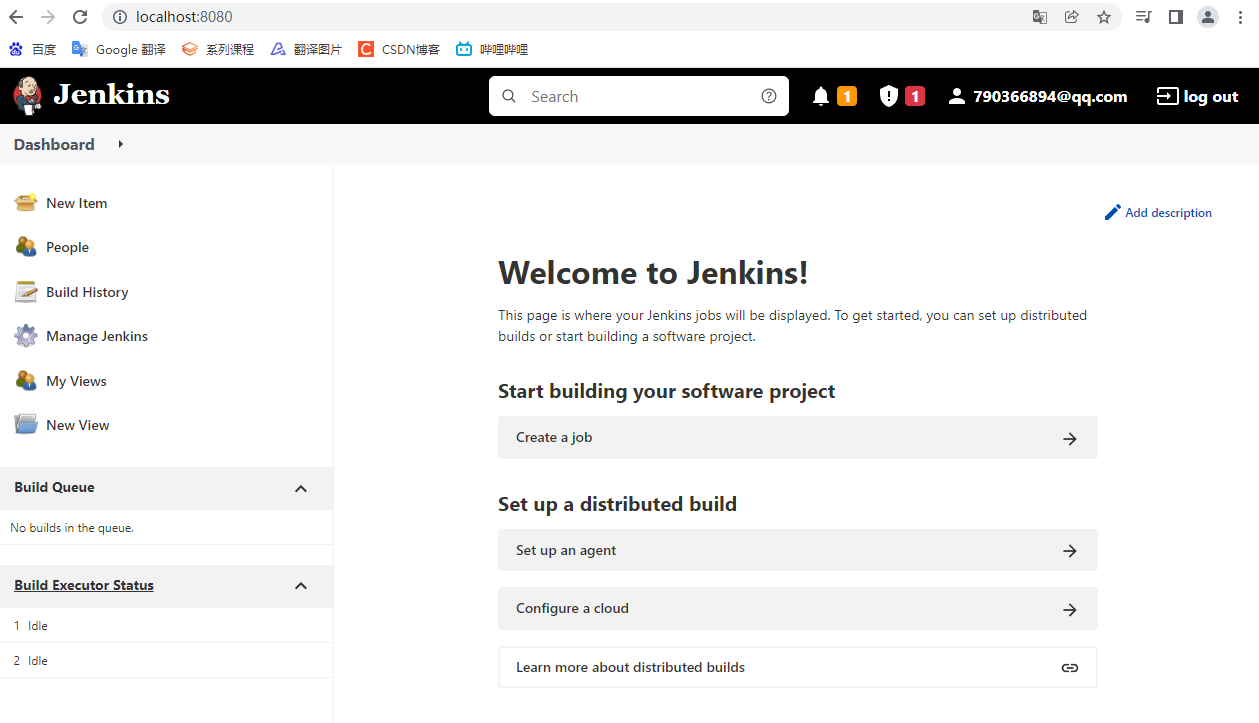Viewport: 1259px width, 723px height.
Task: Click the New Item box icon
Action: tap(26, 202)
